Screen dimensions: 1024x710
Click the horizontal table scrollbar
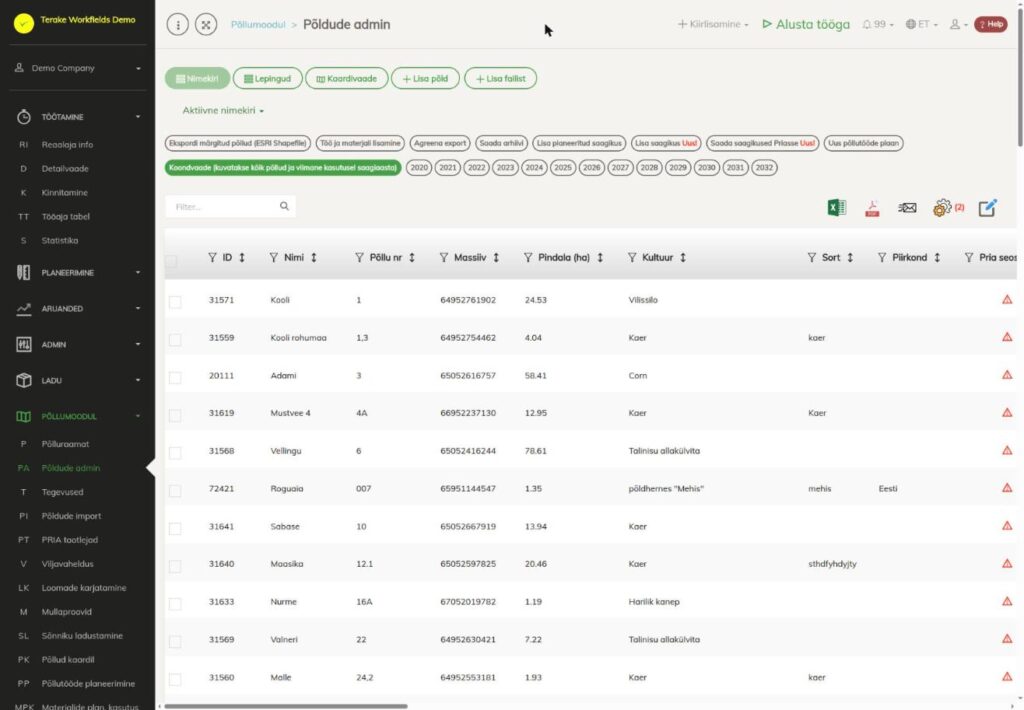click(x=286, y=706)
